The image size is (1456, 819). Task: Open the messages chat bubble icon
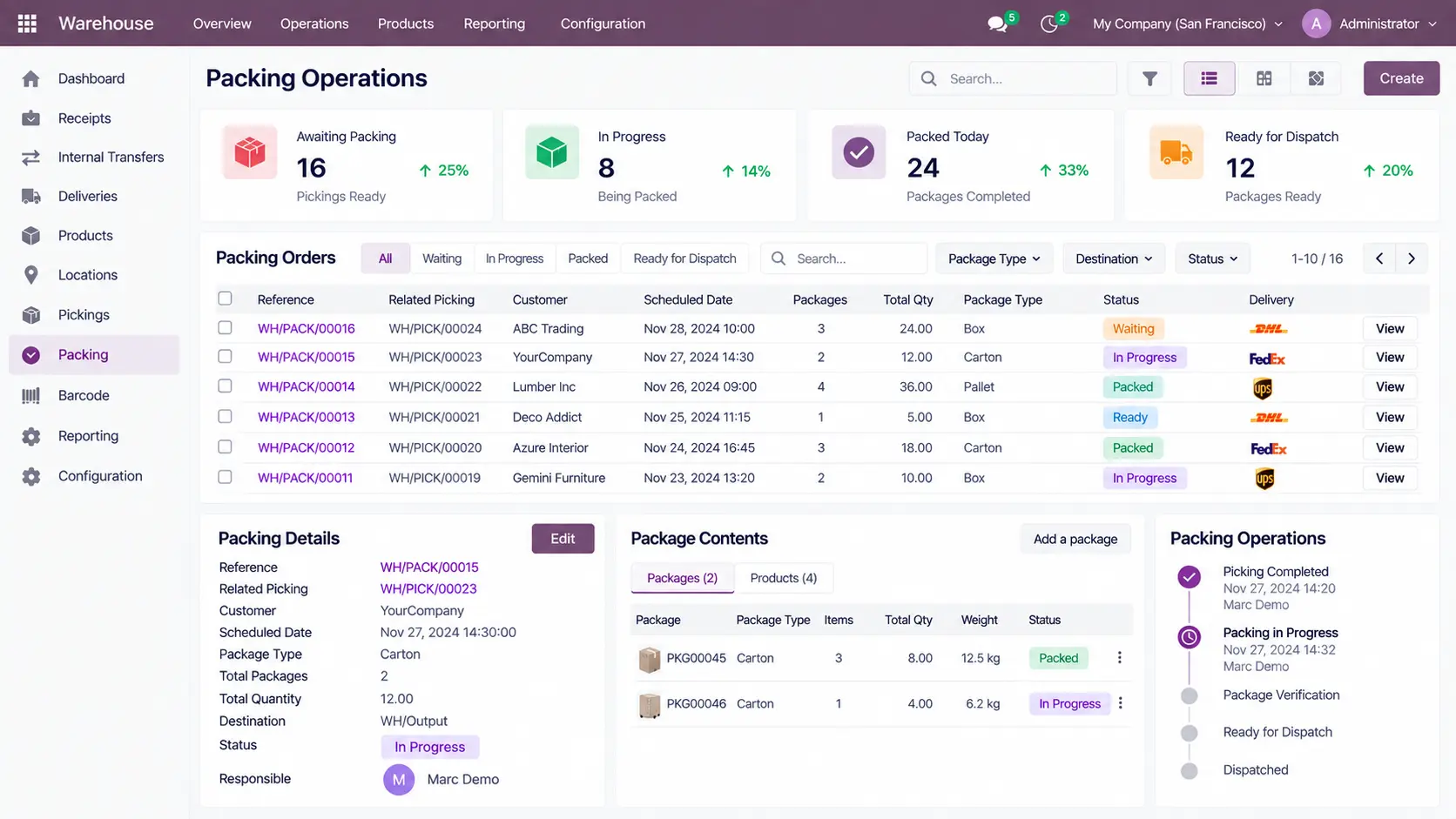(997, 24)
